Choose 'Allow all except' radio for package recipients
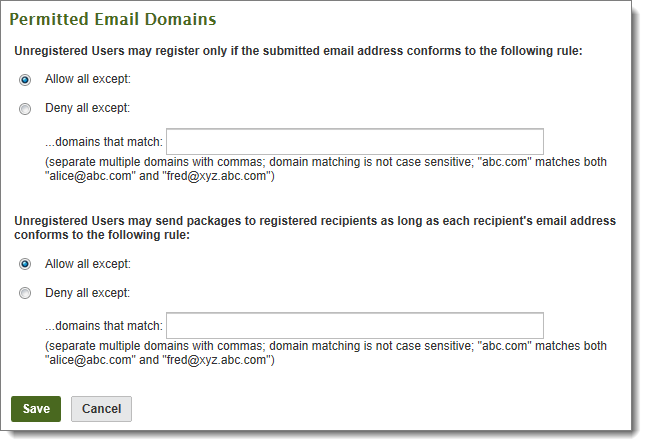 click(x=25, y=265)
